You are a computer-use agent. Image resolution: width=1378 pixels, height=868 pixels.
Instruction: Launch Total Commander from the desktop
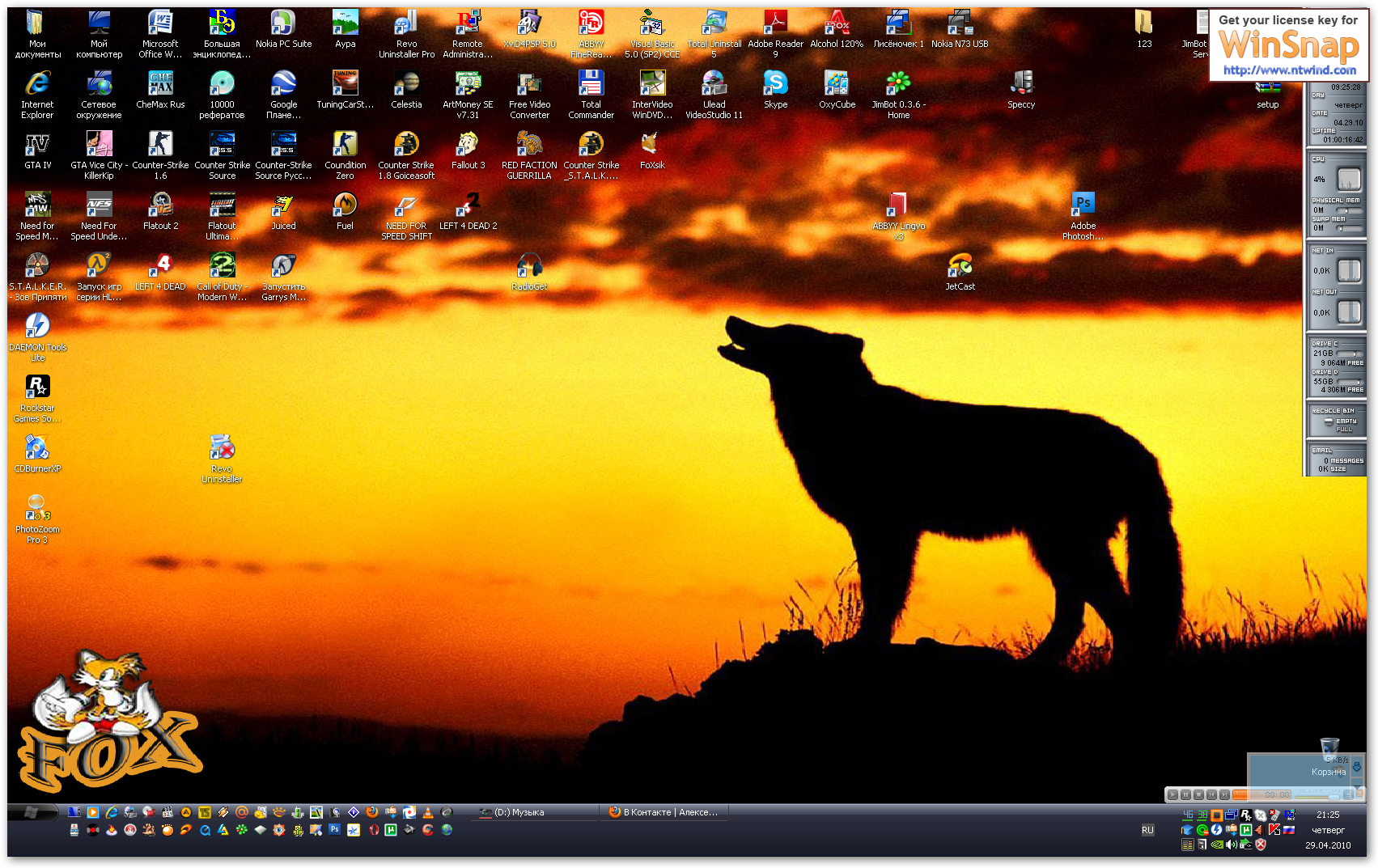[591, 84]
